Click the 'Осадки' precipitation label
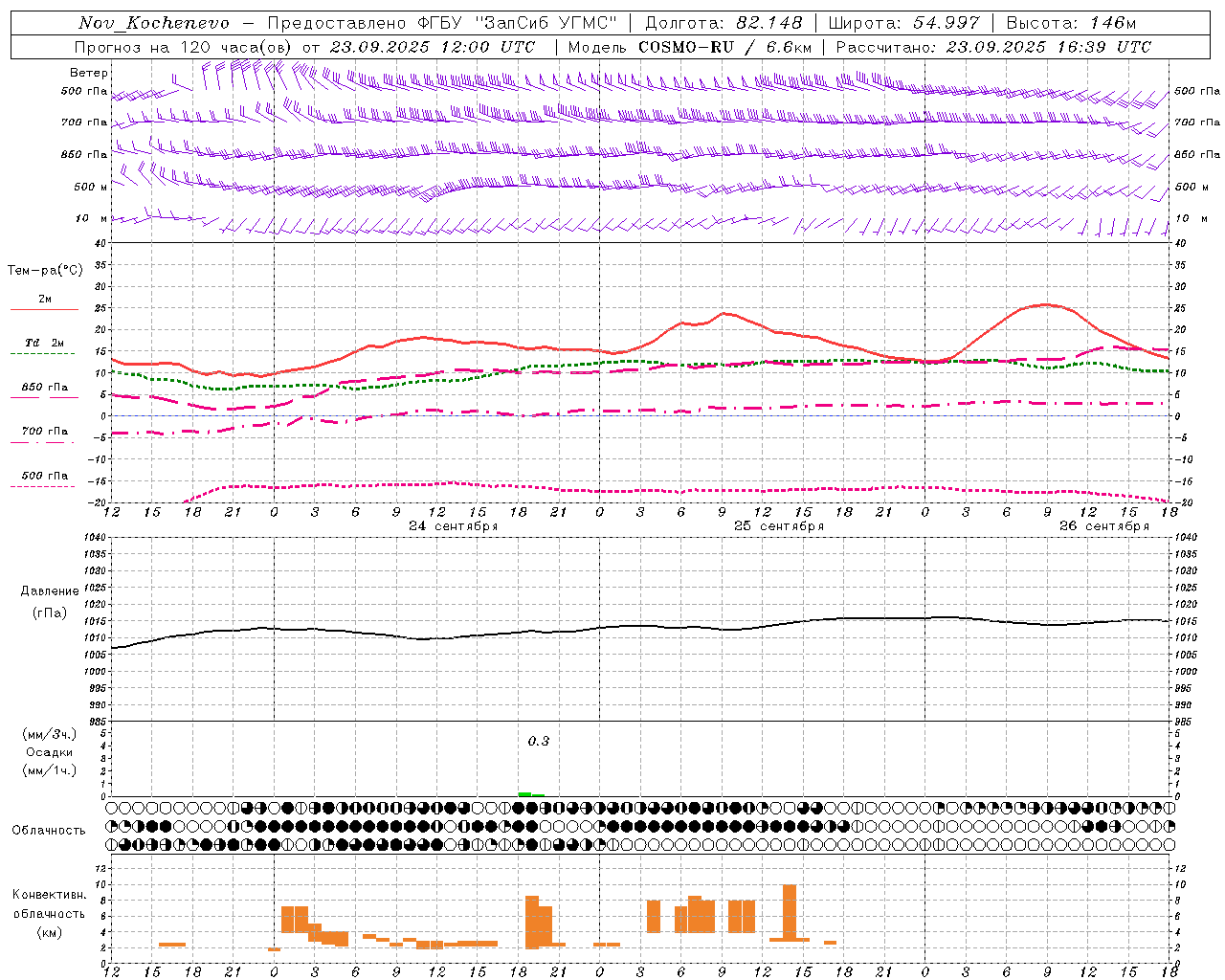1225x980 pixels. coord(50,753)
